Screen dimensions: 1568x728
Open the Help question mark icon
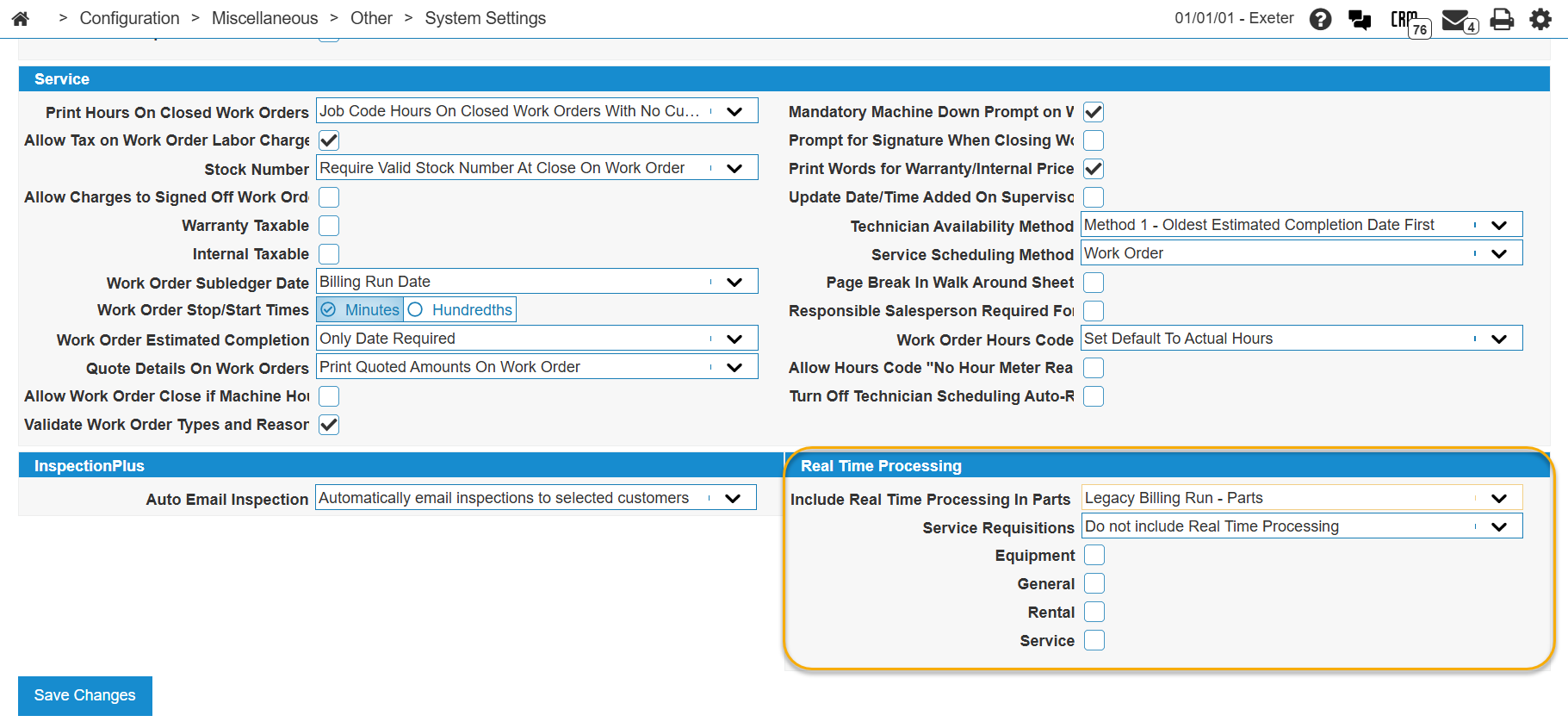point(1320,19)
